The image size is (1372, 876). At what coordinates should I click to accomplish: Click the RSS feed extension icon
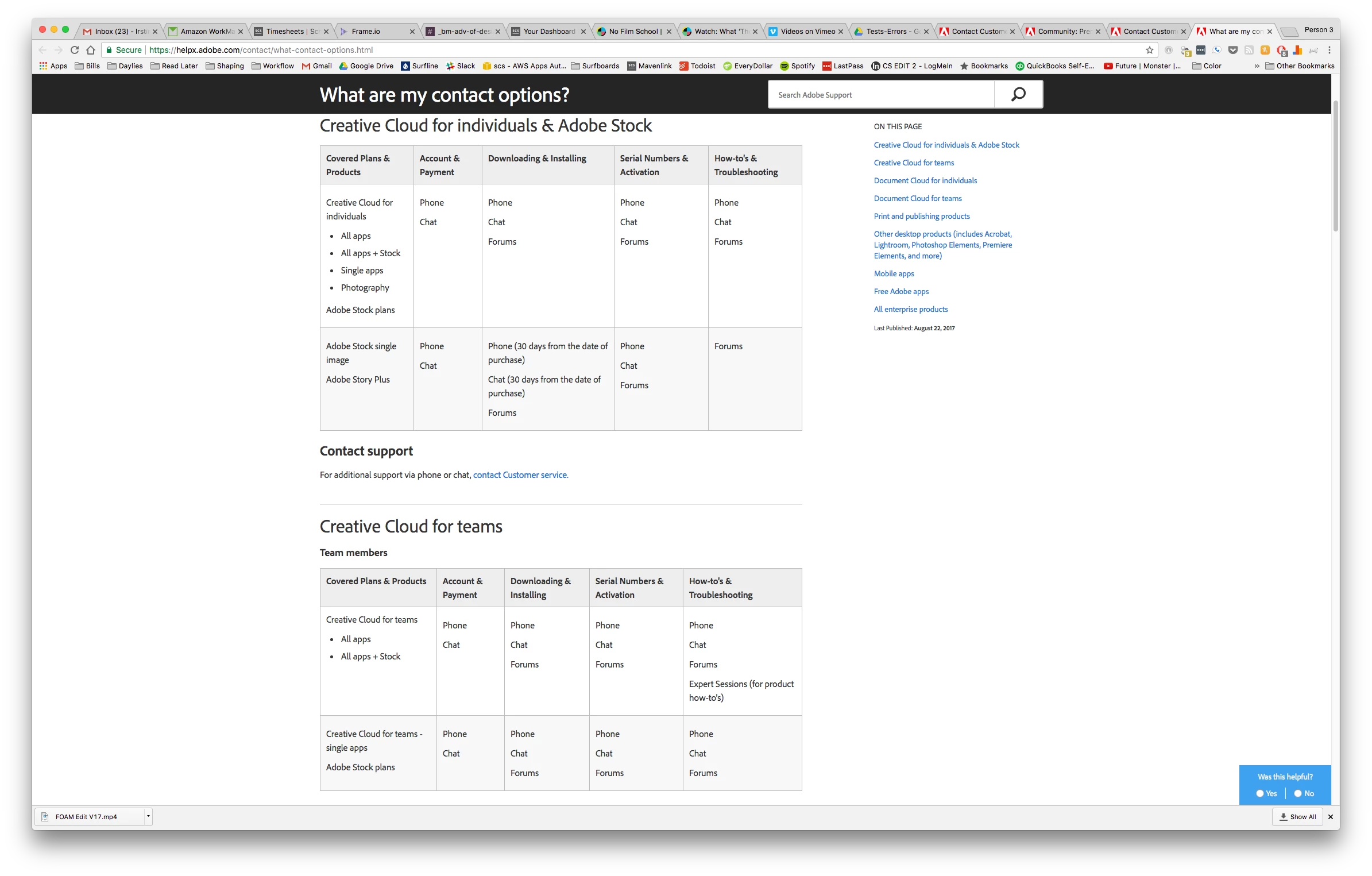[x=1249, y=50]
